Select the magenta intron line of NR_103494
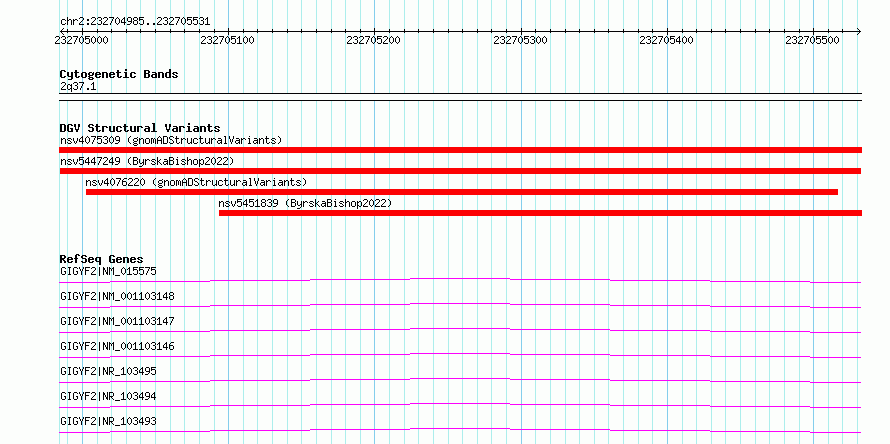 pyautogui.click(x=460, y=405)
